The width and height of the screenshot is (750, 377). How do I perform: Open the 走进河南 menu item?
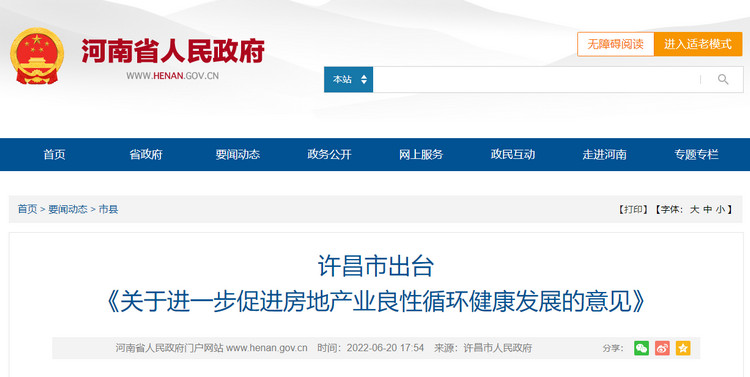click(x=605, y=155)
